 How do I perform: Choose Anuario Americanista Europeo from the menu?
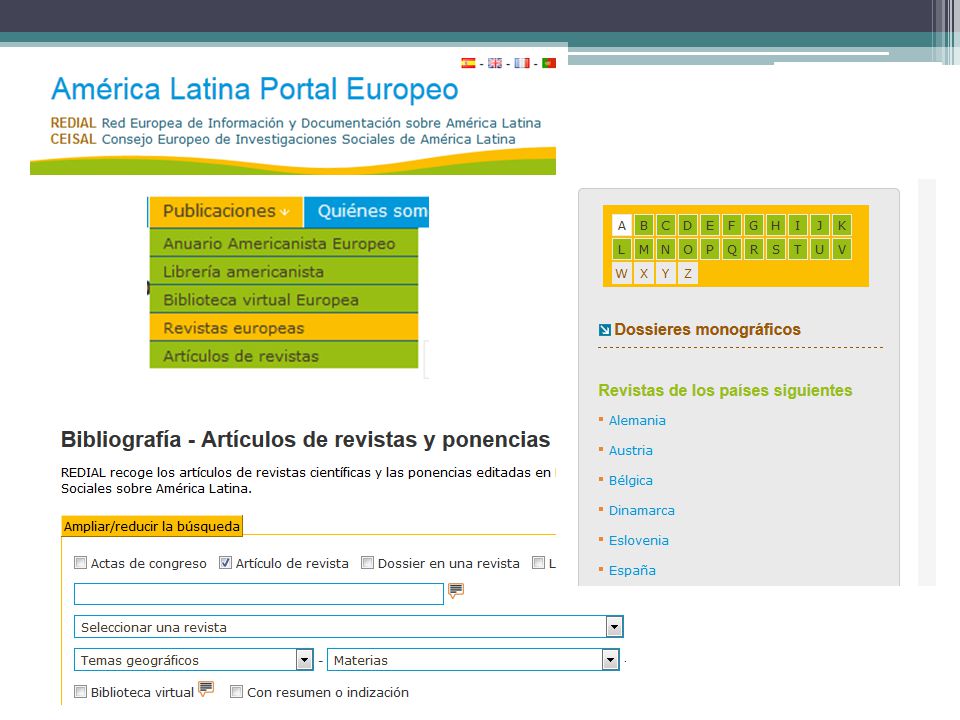tap(283, 243)
